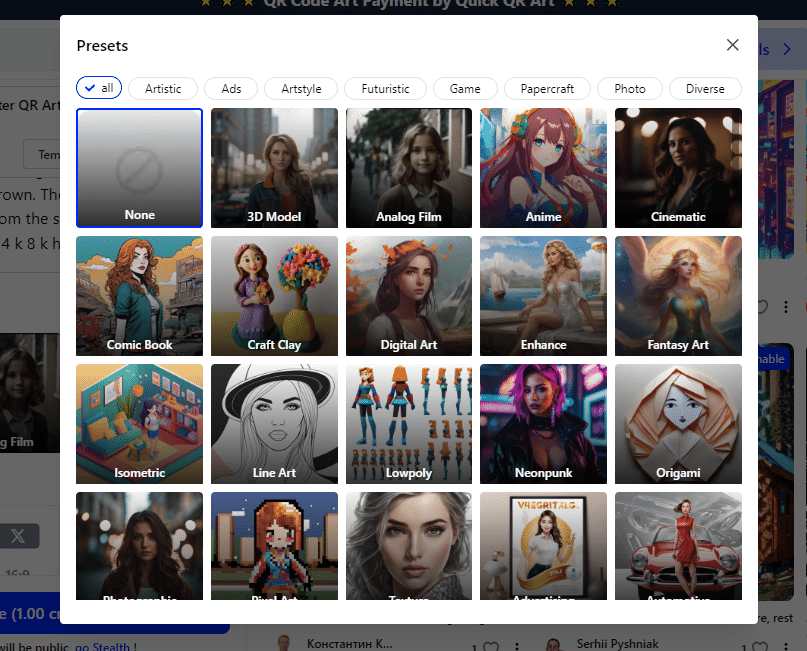Choose the Photographic portrait preset
Screen dimensions: 807x651
139,546
